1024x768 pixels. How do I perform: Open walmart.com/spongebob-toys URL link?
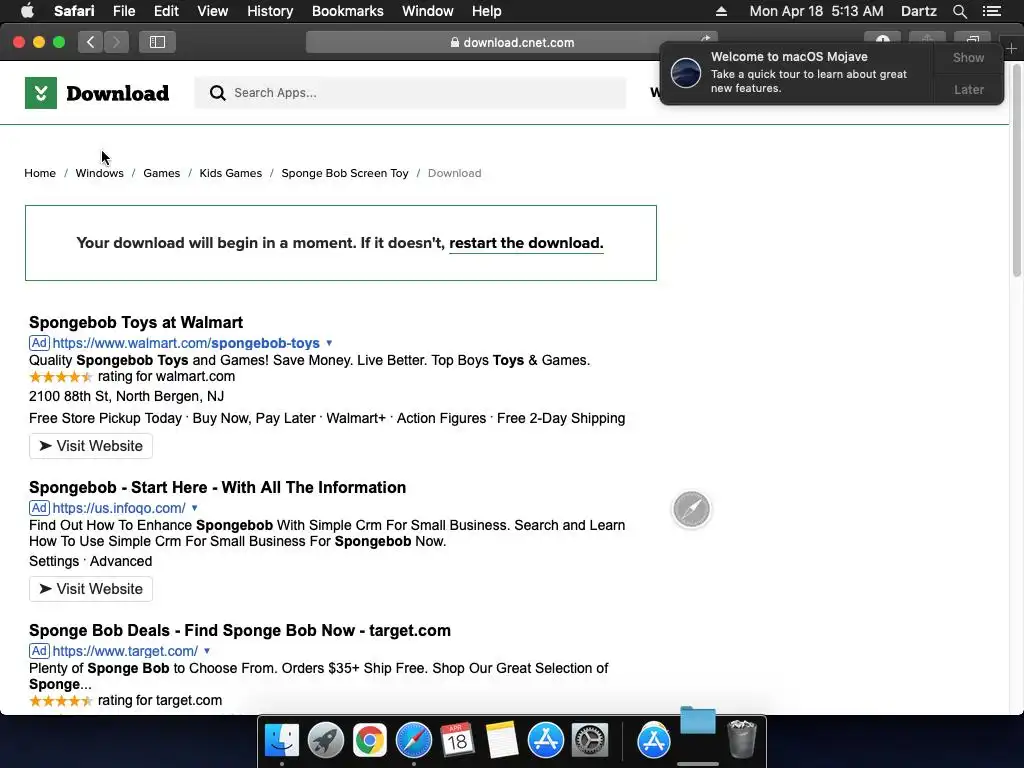(186, 343)
